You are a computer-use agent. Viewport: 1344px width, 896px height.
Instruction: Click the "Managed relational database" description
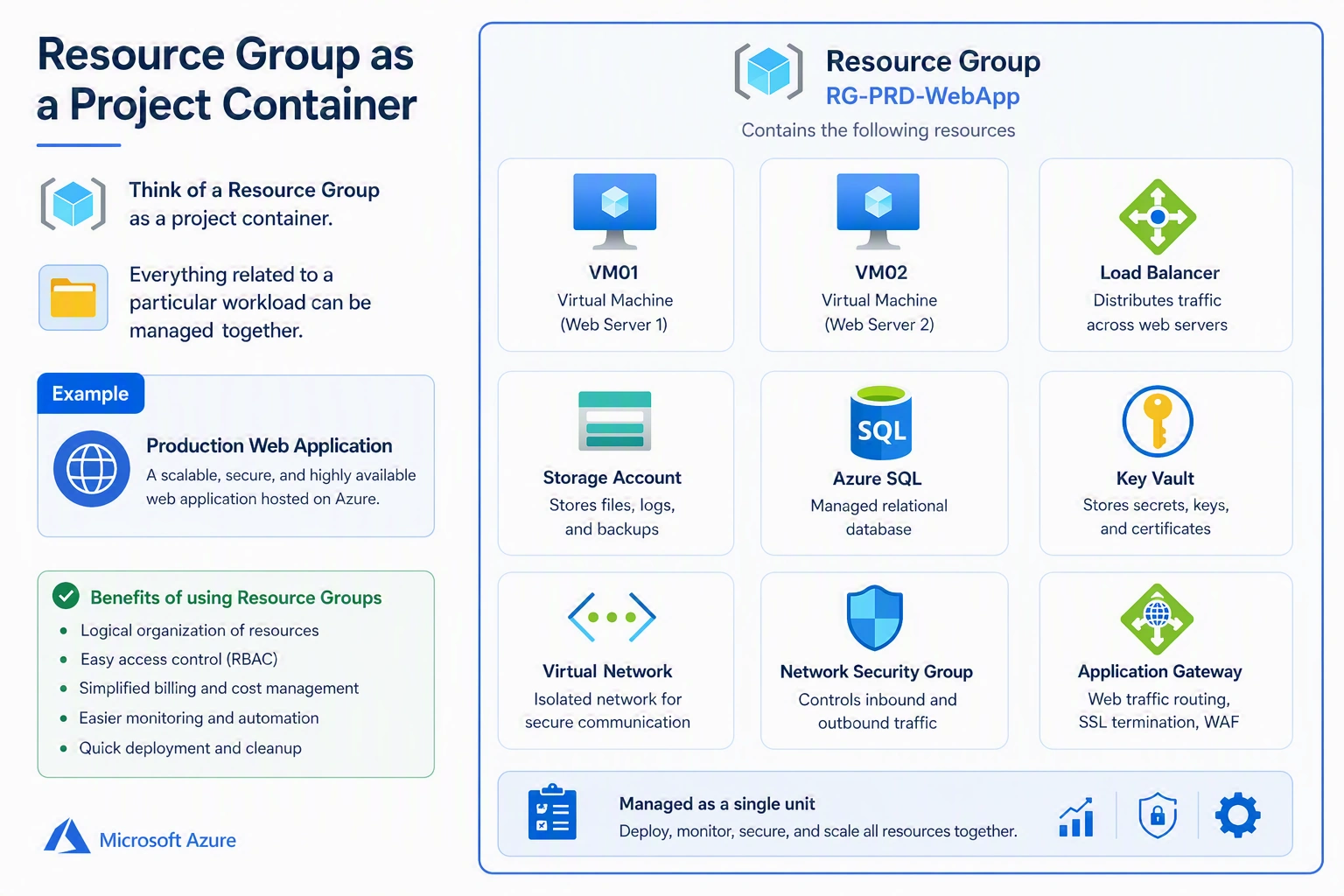point(878,517)
